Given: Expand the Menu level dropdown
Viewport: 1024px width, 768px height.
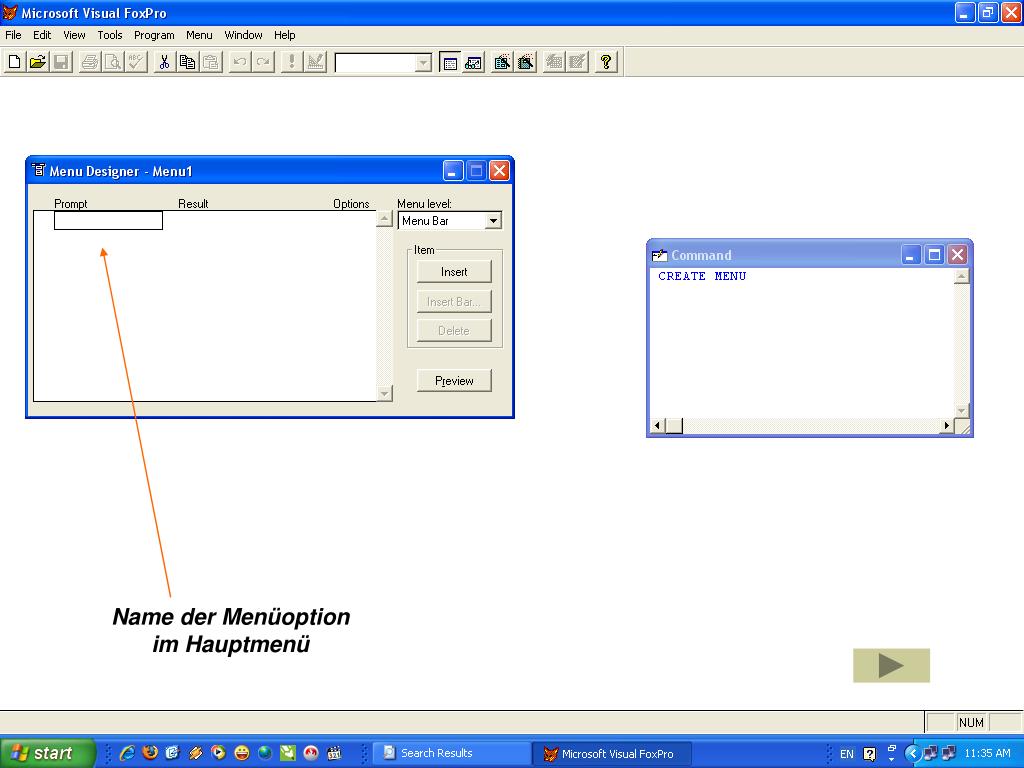Looking at the screenshot, I should point(493,221).
